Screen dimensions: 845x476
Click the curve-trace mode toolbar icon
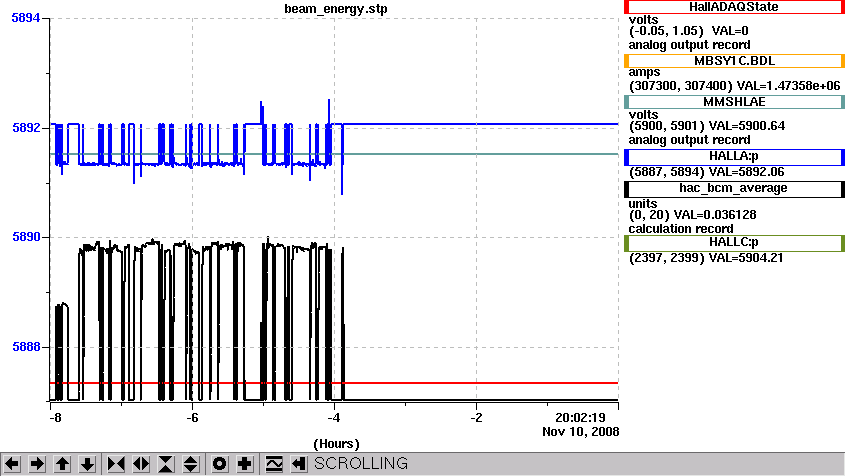[274, 464]
